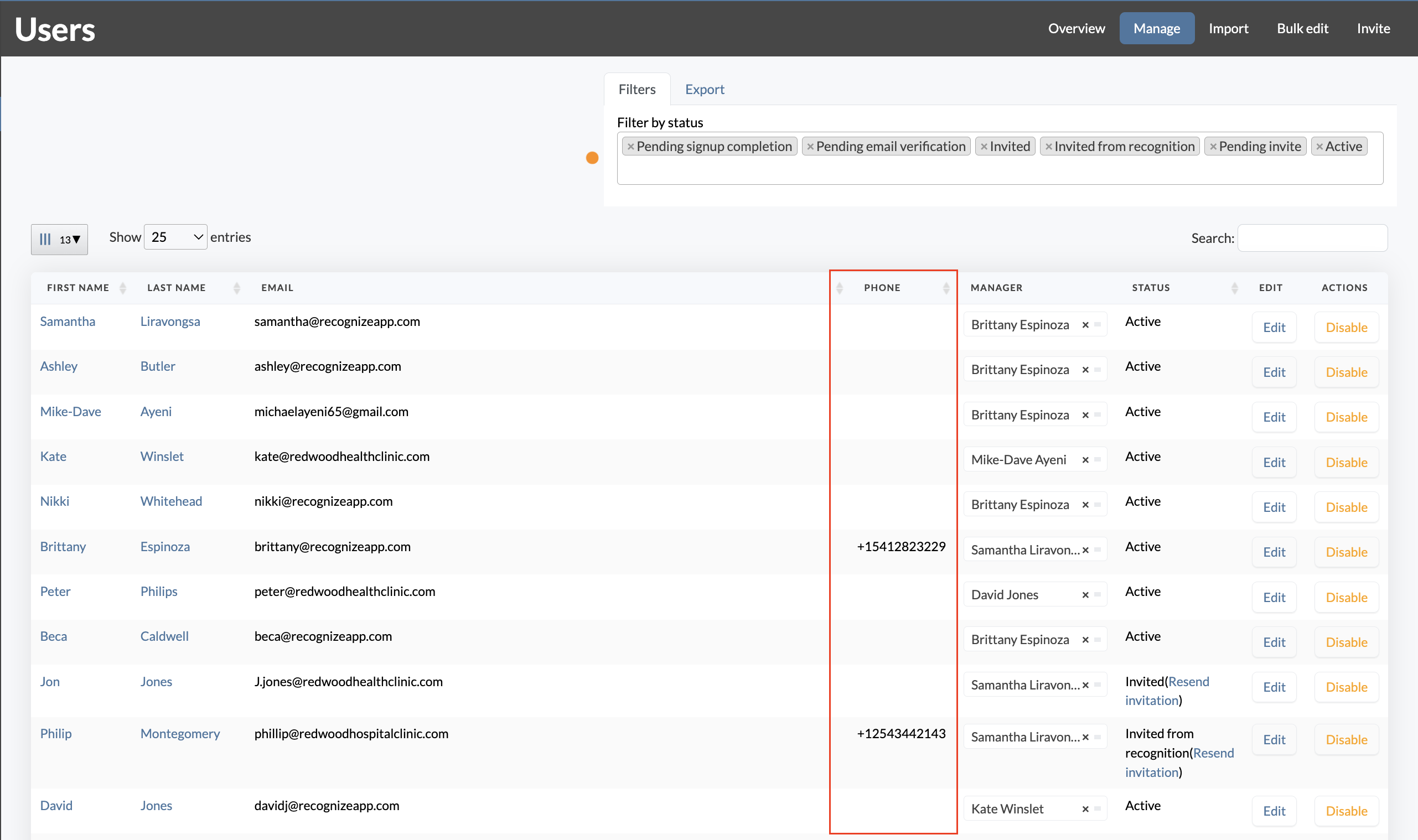Sort table by Phone column arrows
Image resolution: width=1418 pixels, height=840 pixels.
946,288
